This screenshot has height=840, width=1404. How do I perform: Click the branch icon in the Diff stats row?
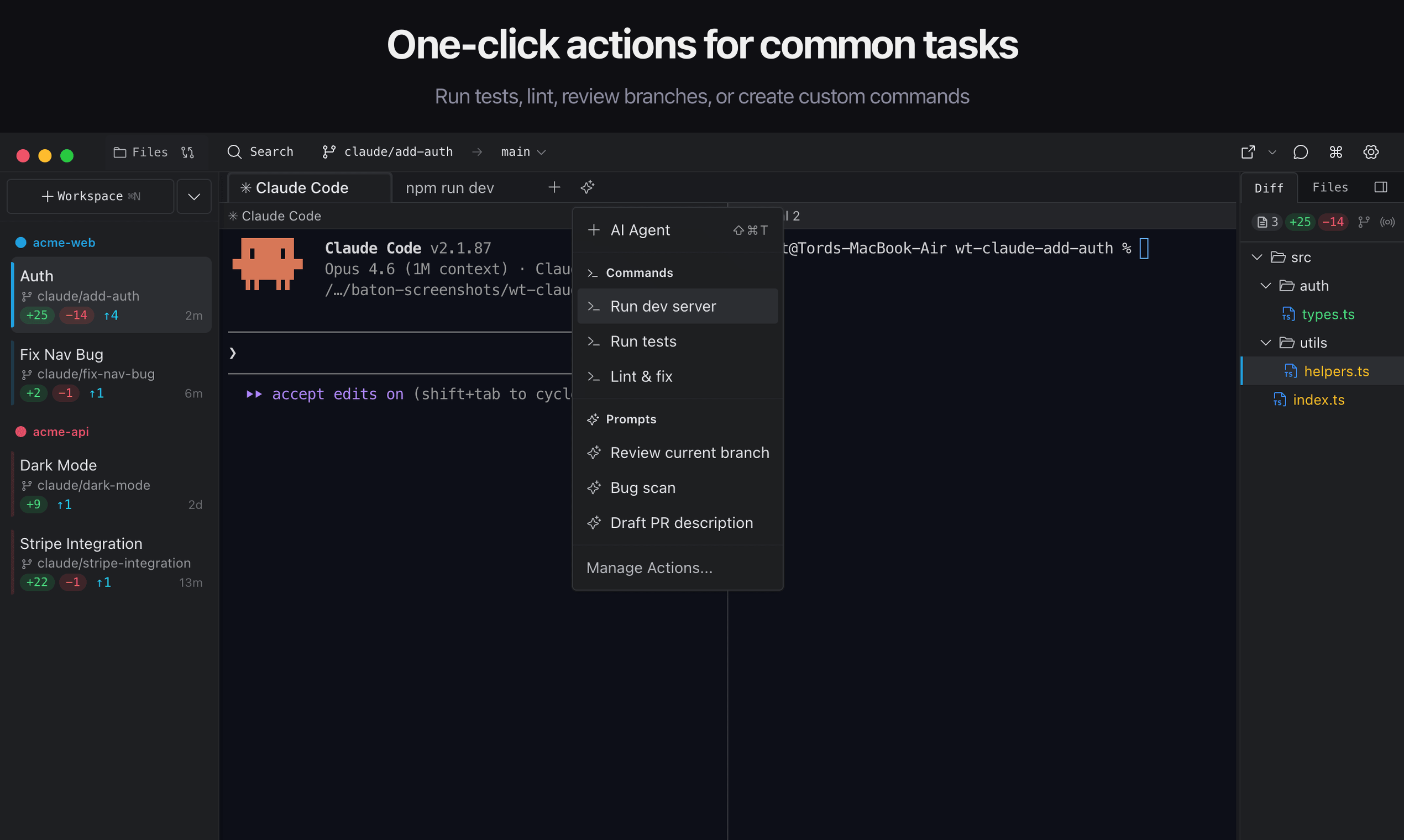click(x=1364, y=222)
